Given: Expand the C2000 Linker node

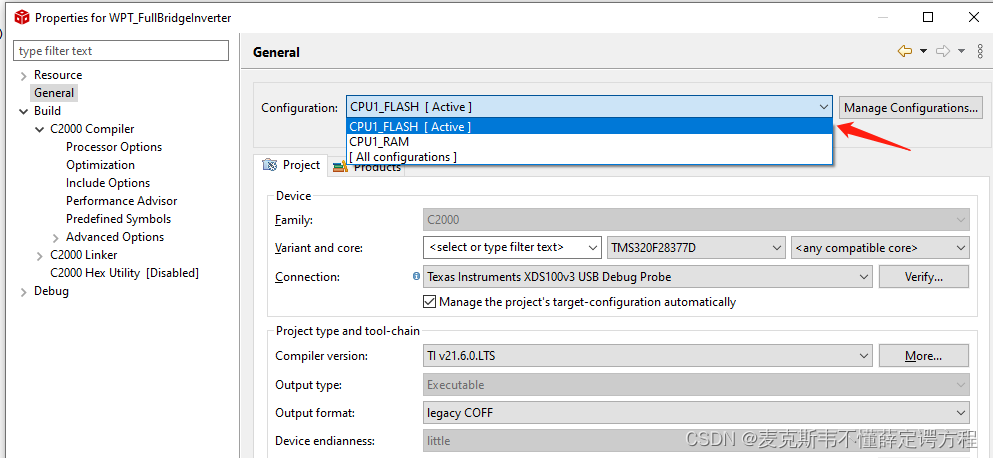Looking at the screenshot, I should (x=40, y=256).
